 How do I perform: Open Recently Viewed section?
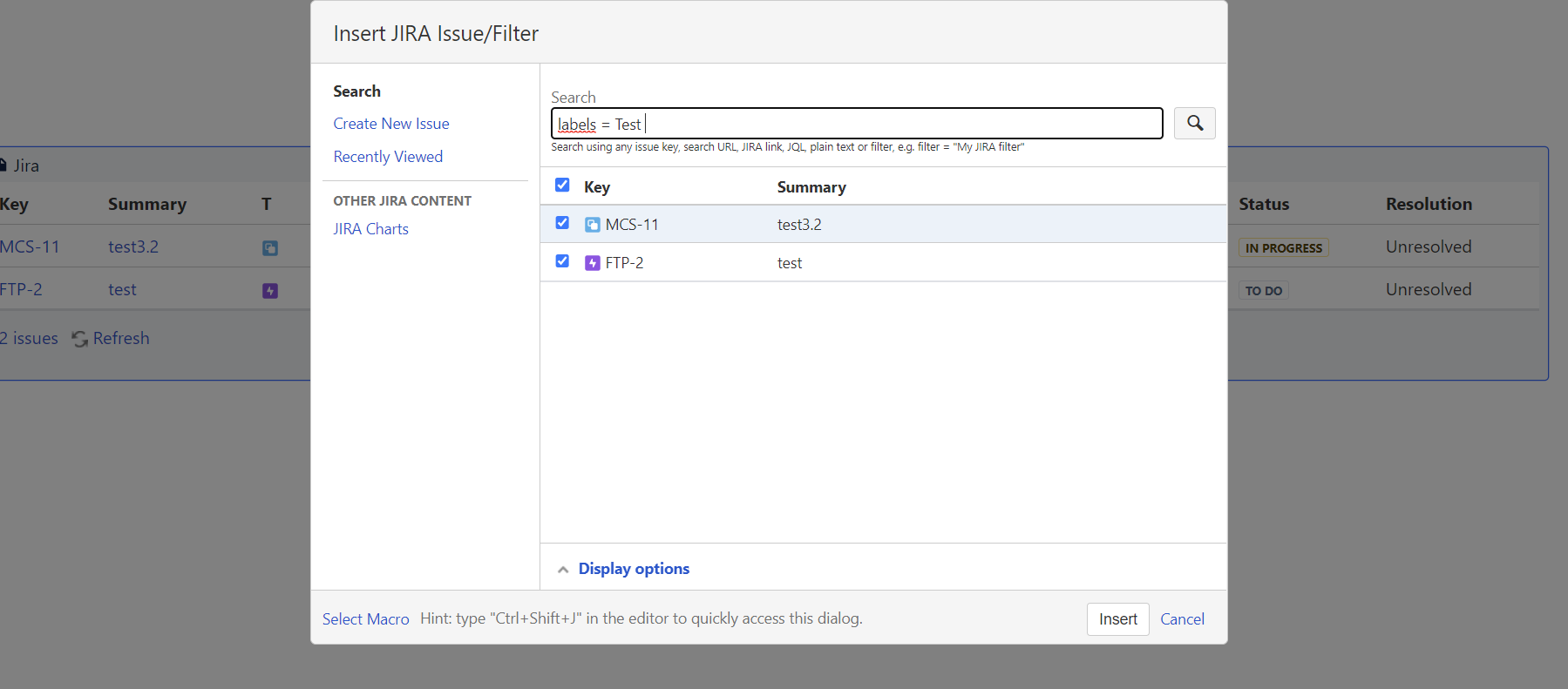point(388,157)
